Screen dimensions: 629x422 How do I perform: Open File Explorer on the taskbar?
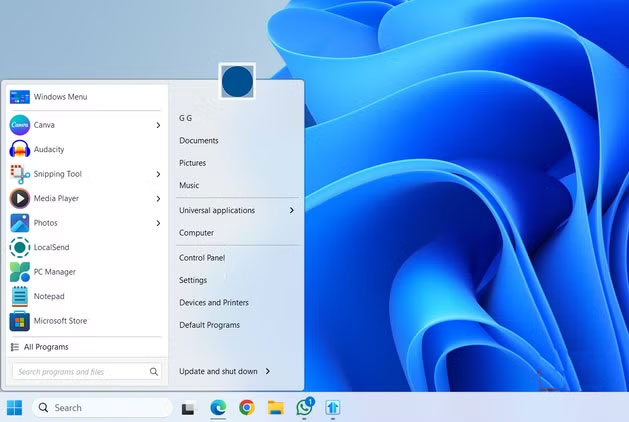275,408
